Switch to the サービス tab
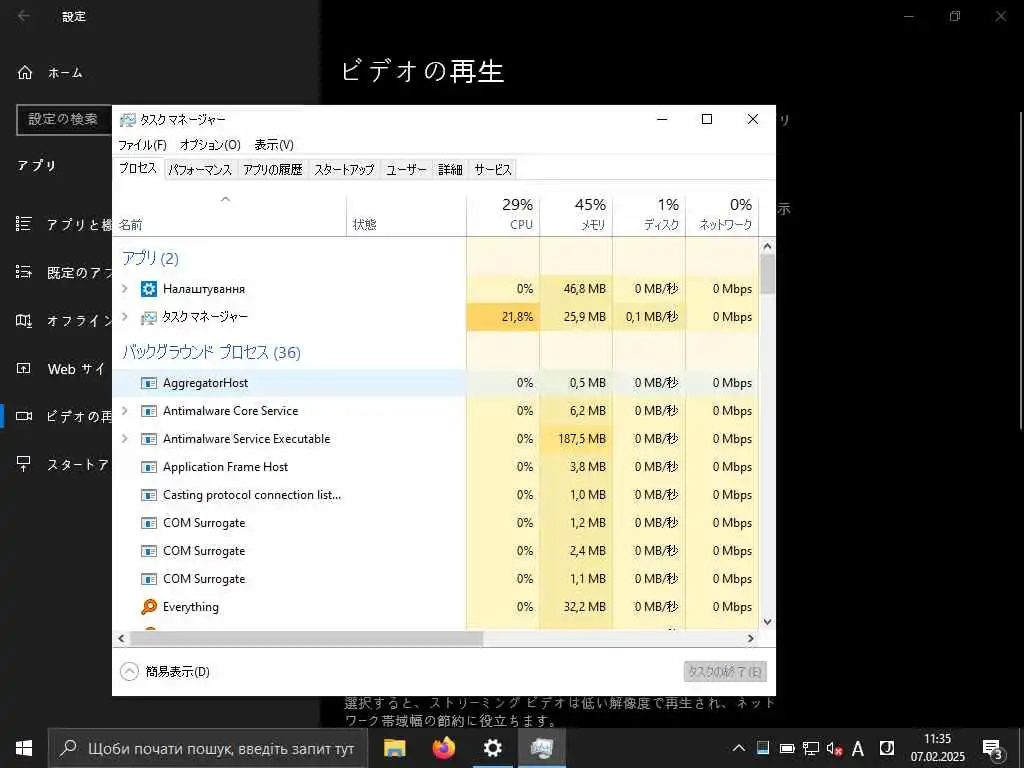1024x768 pixels. (493, 170)
